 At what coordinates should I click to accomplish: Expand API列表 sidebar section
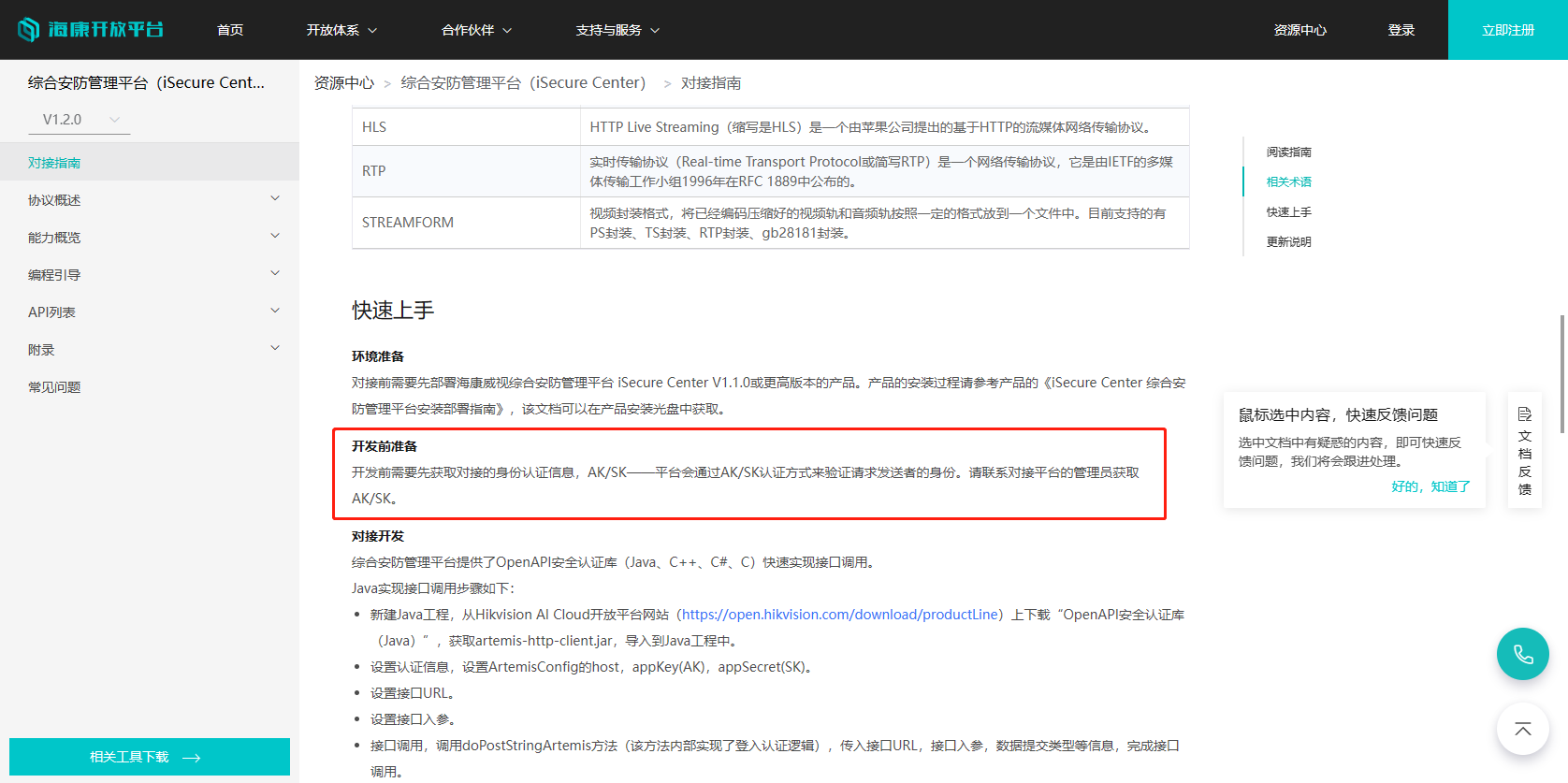[x=150, y=312]
